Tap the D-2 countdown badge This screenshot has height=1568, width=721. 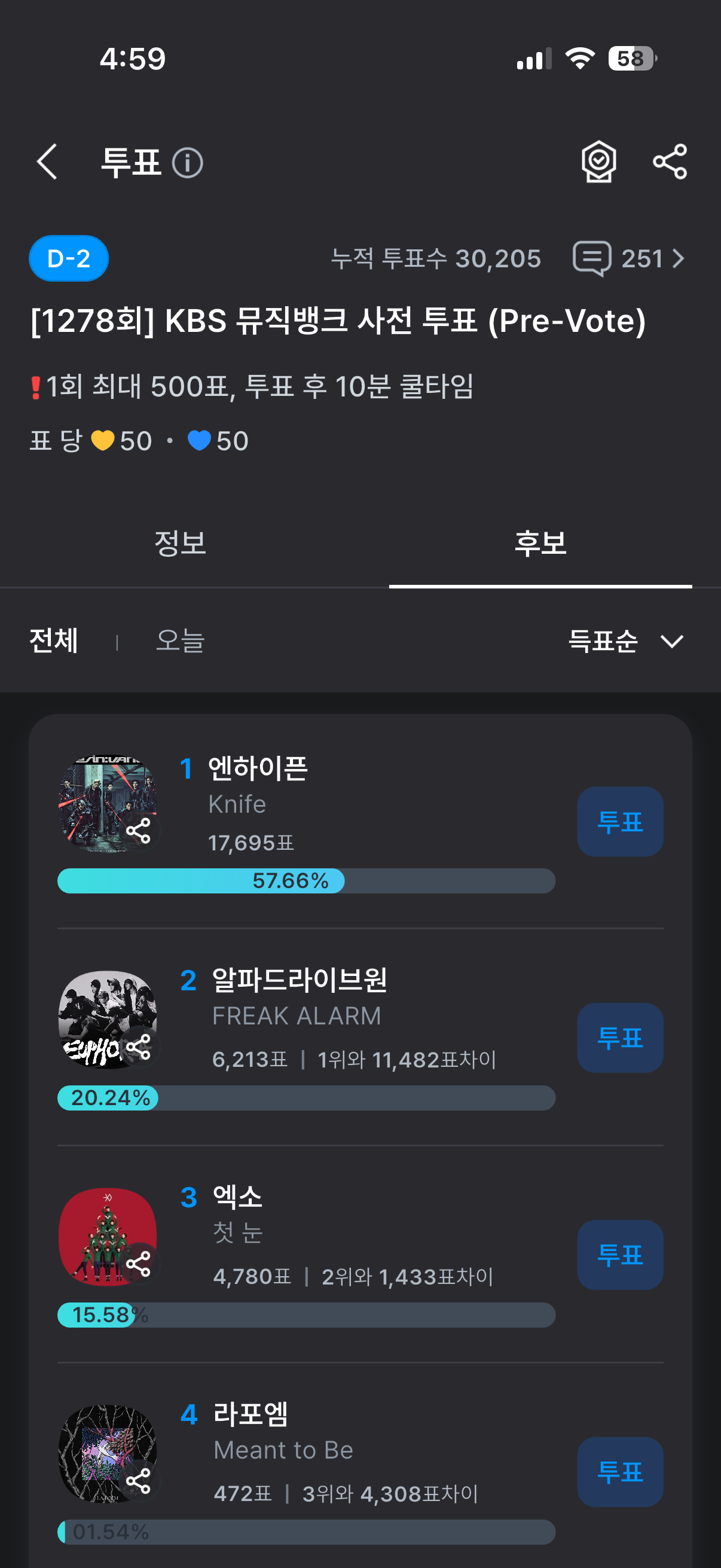[69, 259]
